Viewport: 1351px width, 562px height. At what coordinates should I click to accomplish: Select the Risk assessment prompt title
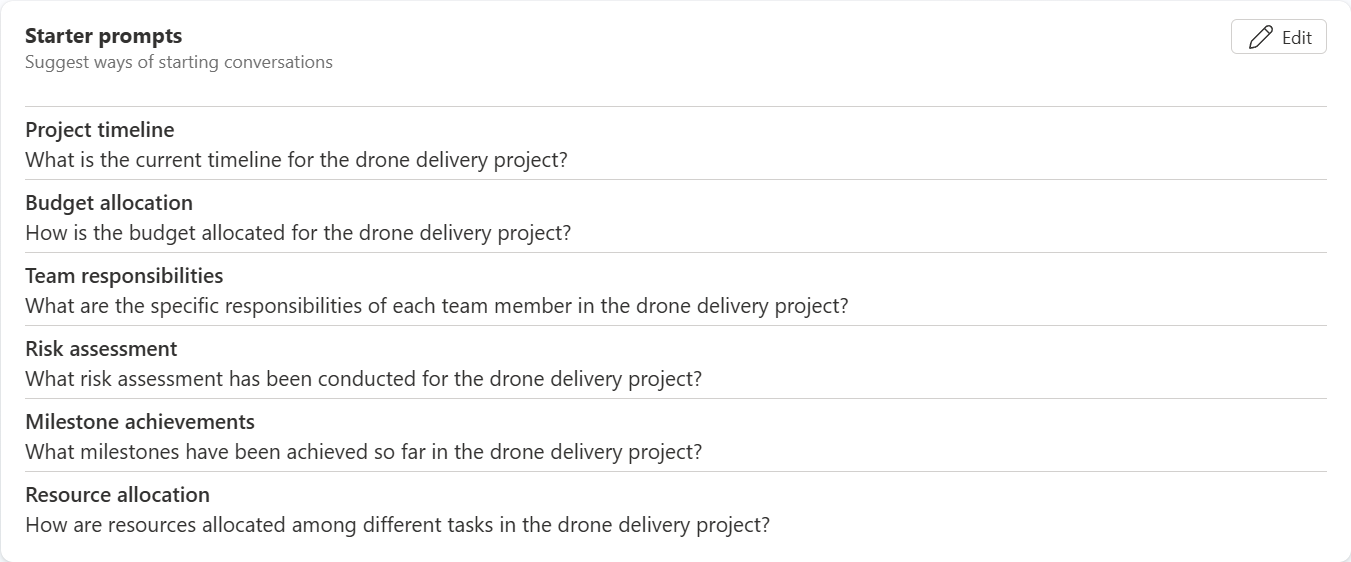(x=101, y=349)
